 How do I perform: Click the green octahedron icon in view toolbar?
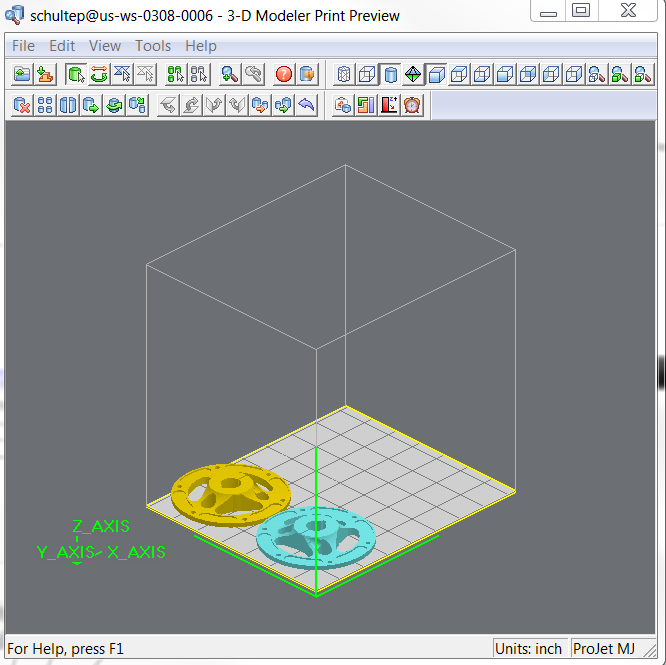(x=412, y=74)
